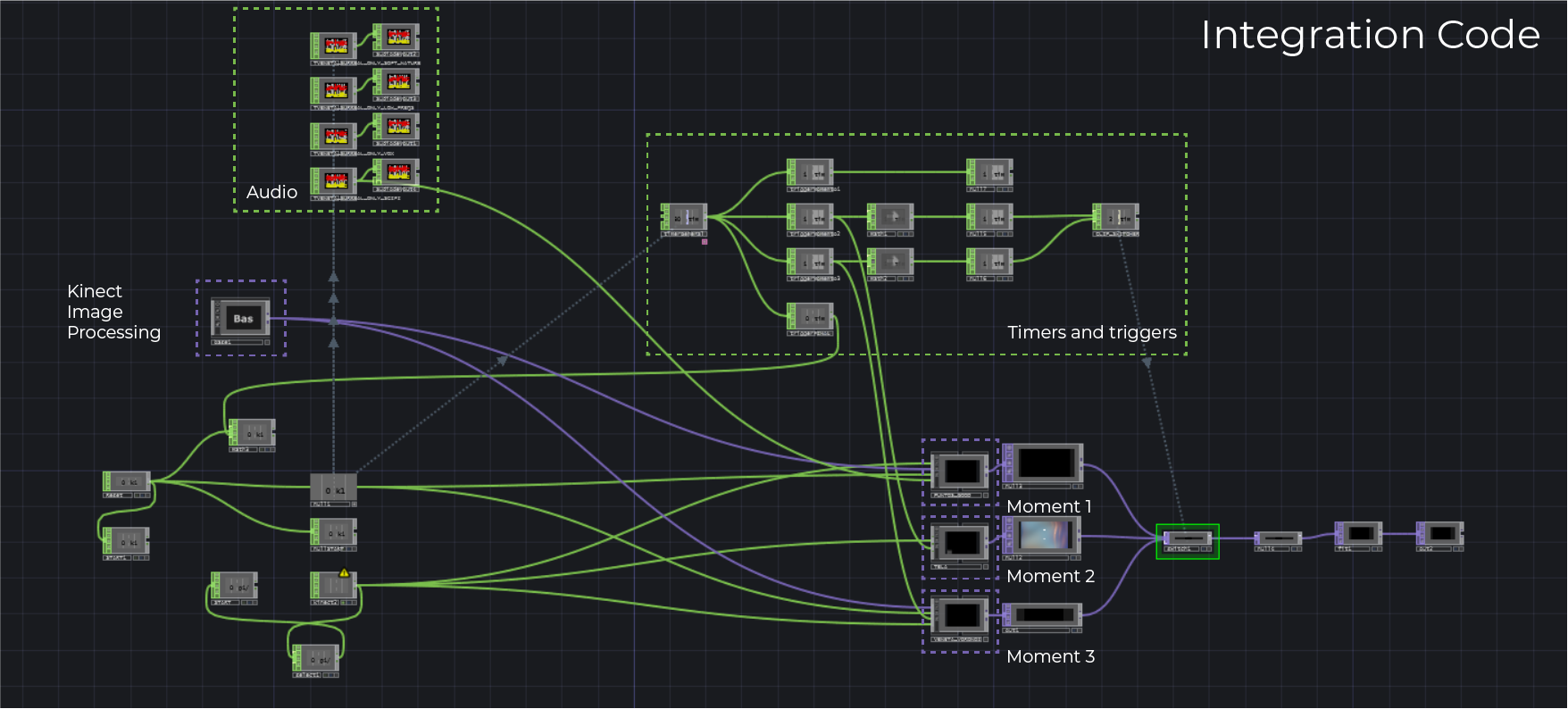The height and width of the screenshot is (709, 1568).
Task: Select the topmost trigger node in Timers group
Action: [810, 173]
